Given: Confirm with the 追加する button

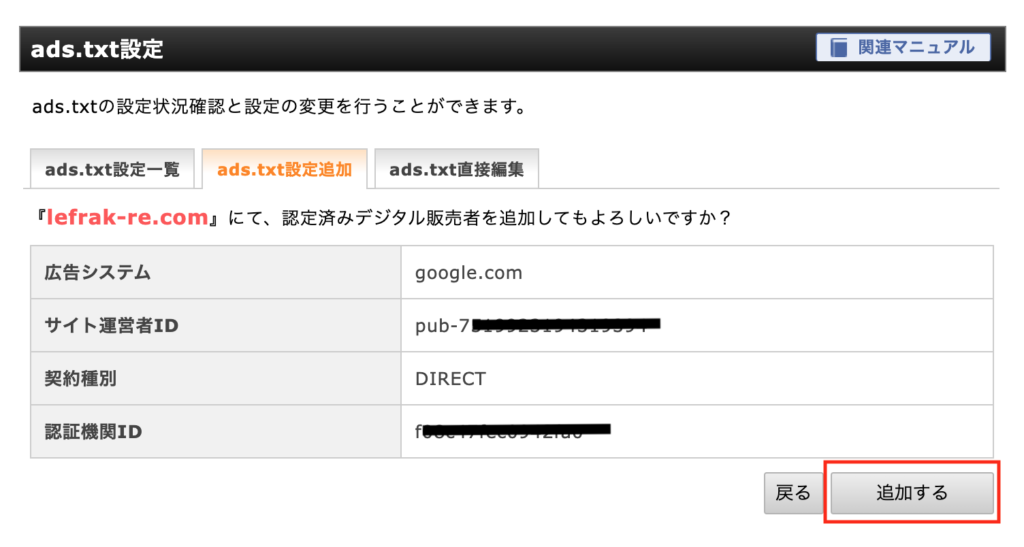Looking at the screenshot, I should [x=912, y=493].
